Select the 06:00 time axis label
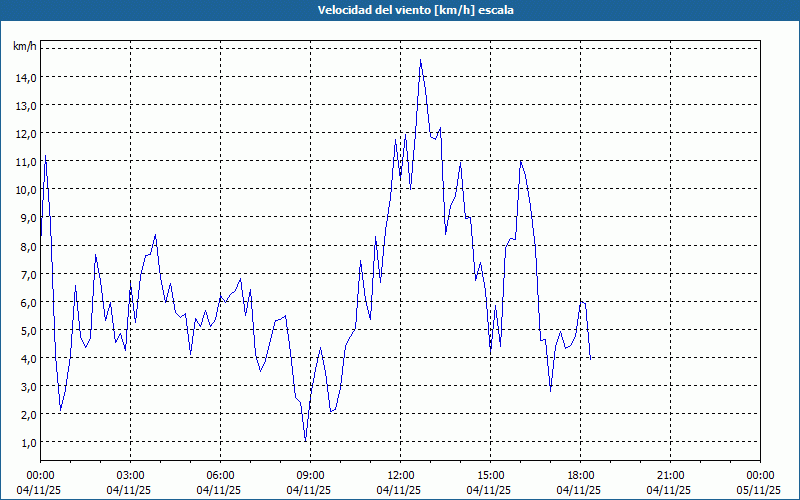Image resolution: width=800 pixels, height=500 pixels. pos(220,475)
